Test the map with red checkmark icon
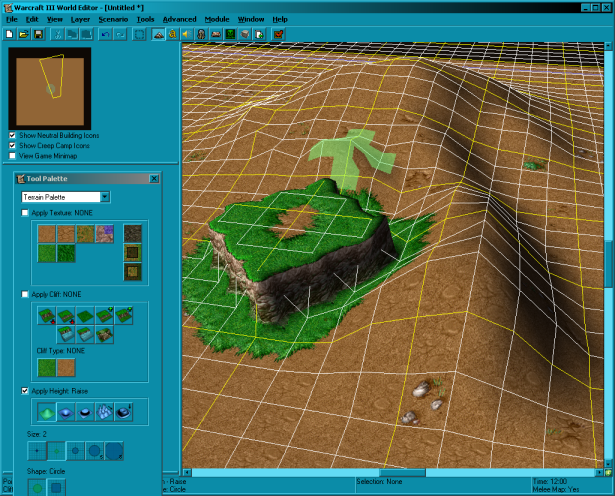The height and width of the screenshot is (496, 615). tap(278, 35)
